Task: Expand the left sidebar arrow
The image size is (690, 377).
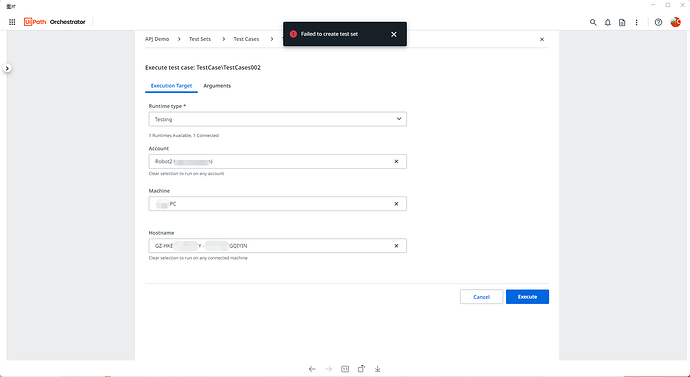Action: pos(7,68)
